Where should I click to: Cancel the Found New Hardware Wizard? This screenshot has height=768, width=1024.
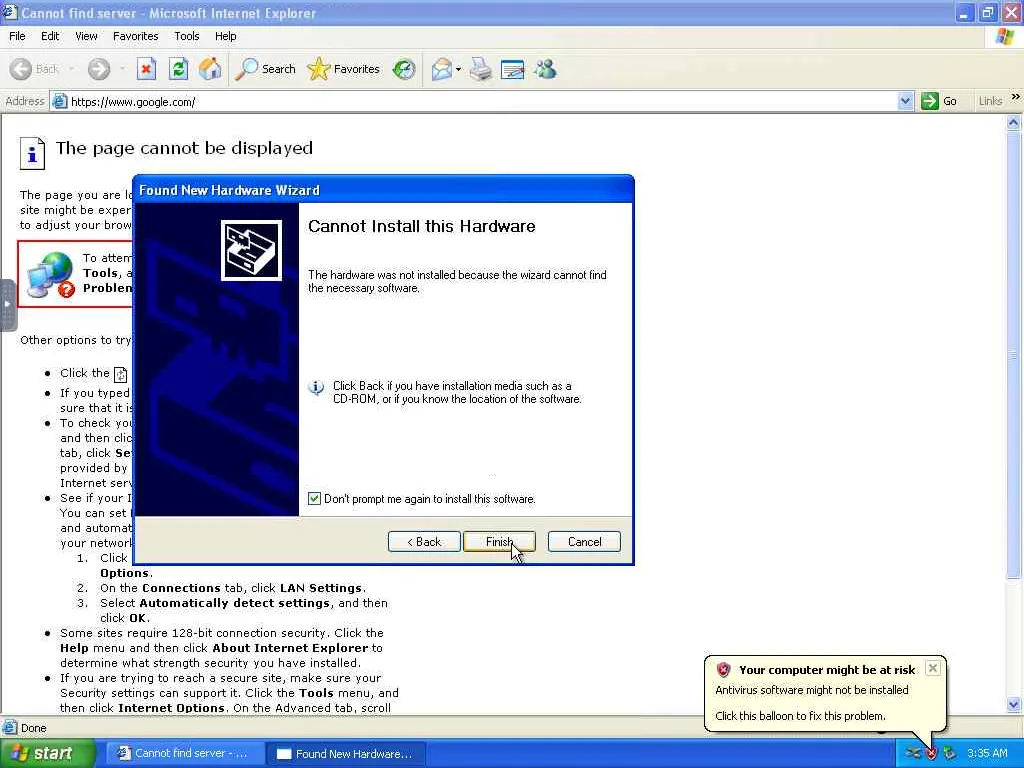[584, 541]
